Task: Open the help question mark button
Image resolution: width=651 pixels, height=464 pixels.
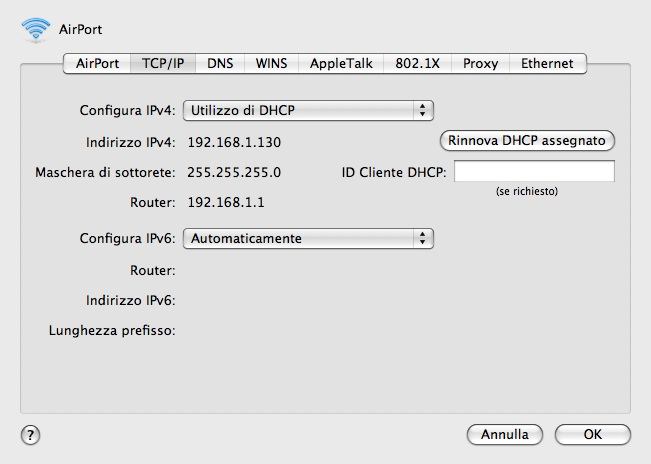Action: [x=30, y=435]
